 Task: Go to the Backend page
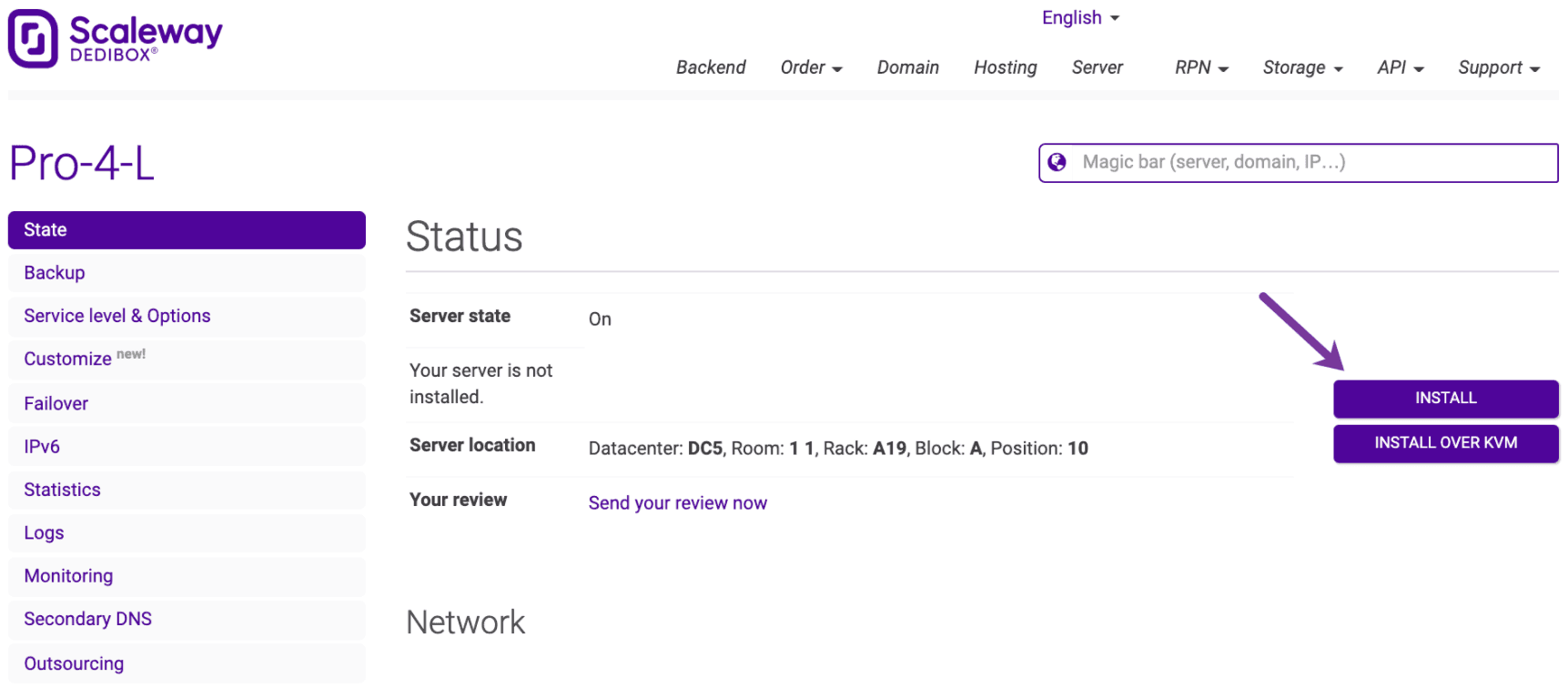pos(710,67)
